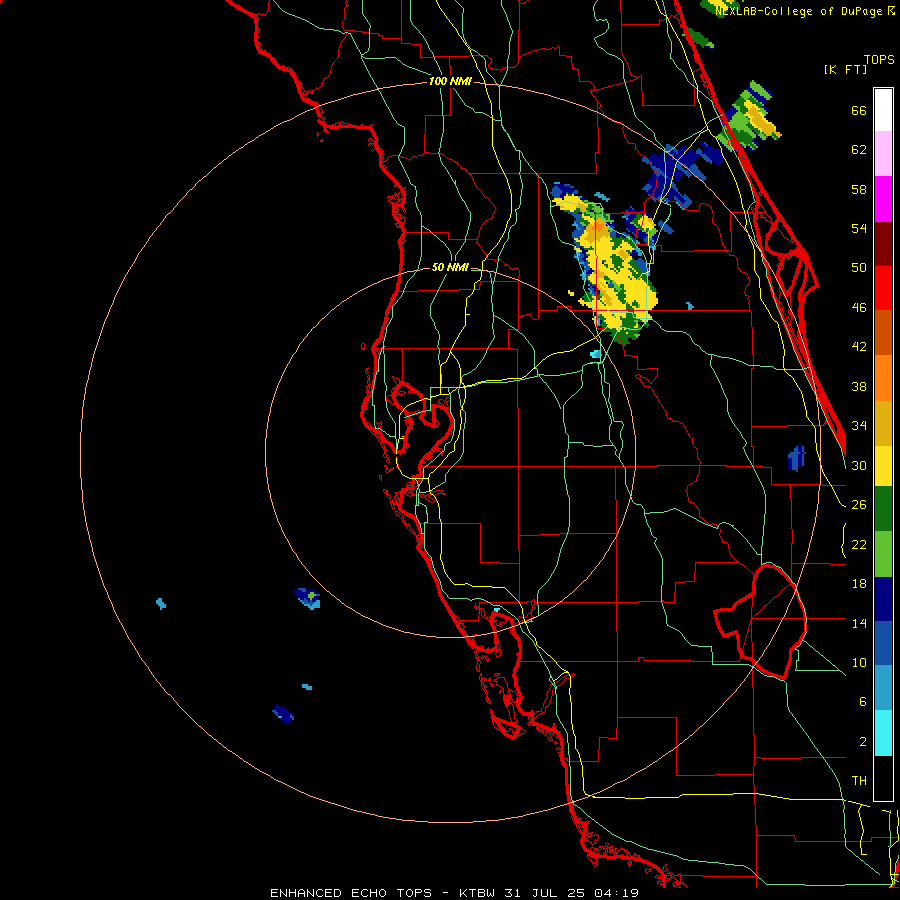The width and height of the screenshot is (900, 900).
Task: Click the white 66 kft legend swatch
Action: pos(883,110)
